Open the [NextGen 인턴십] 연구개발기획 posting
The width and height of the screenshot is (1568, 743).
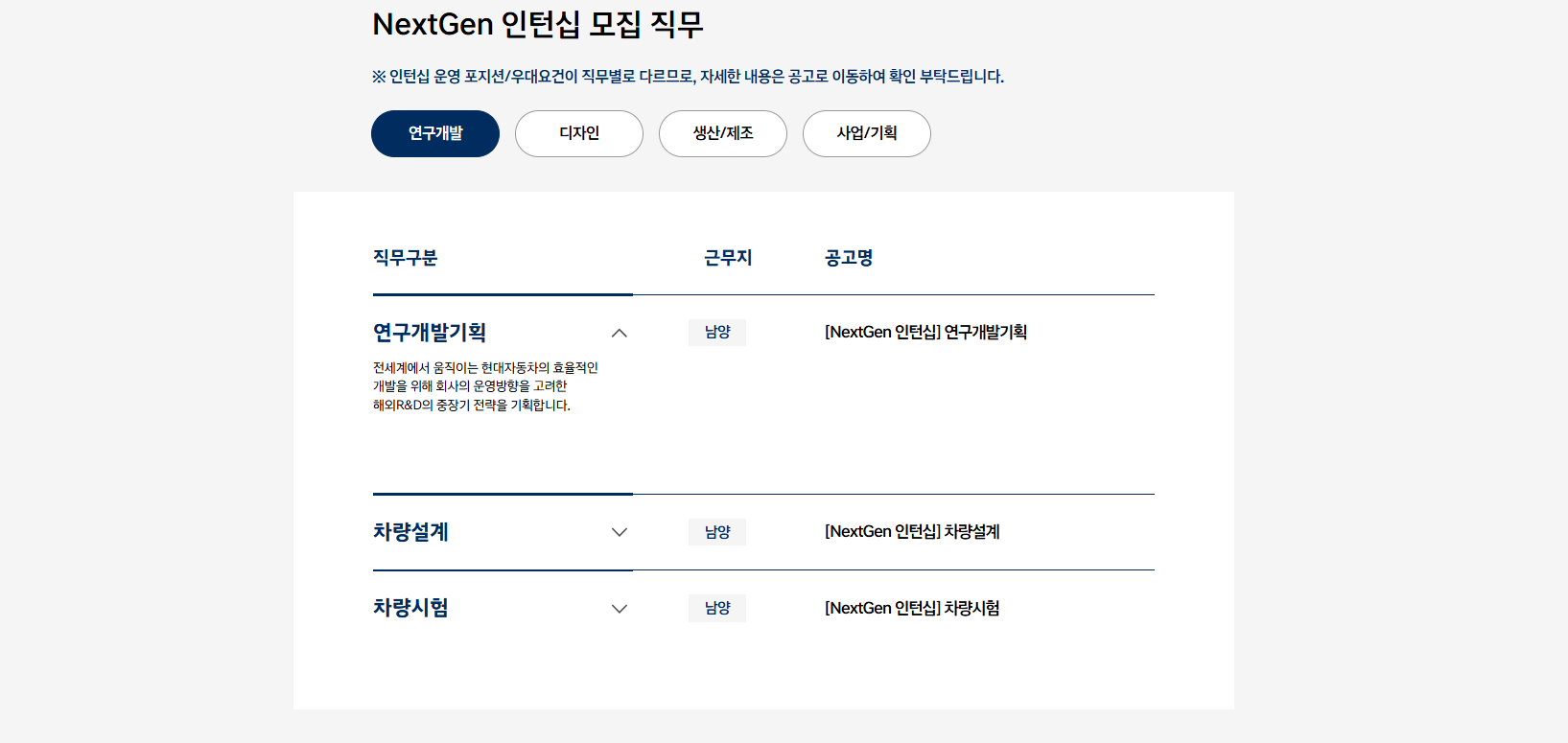click(926, 332)
